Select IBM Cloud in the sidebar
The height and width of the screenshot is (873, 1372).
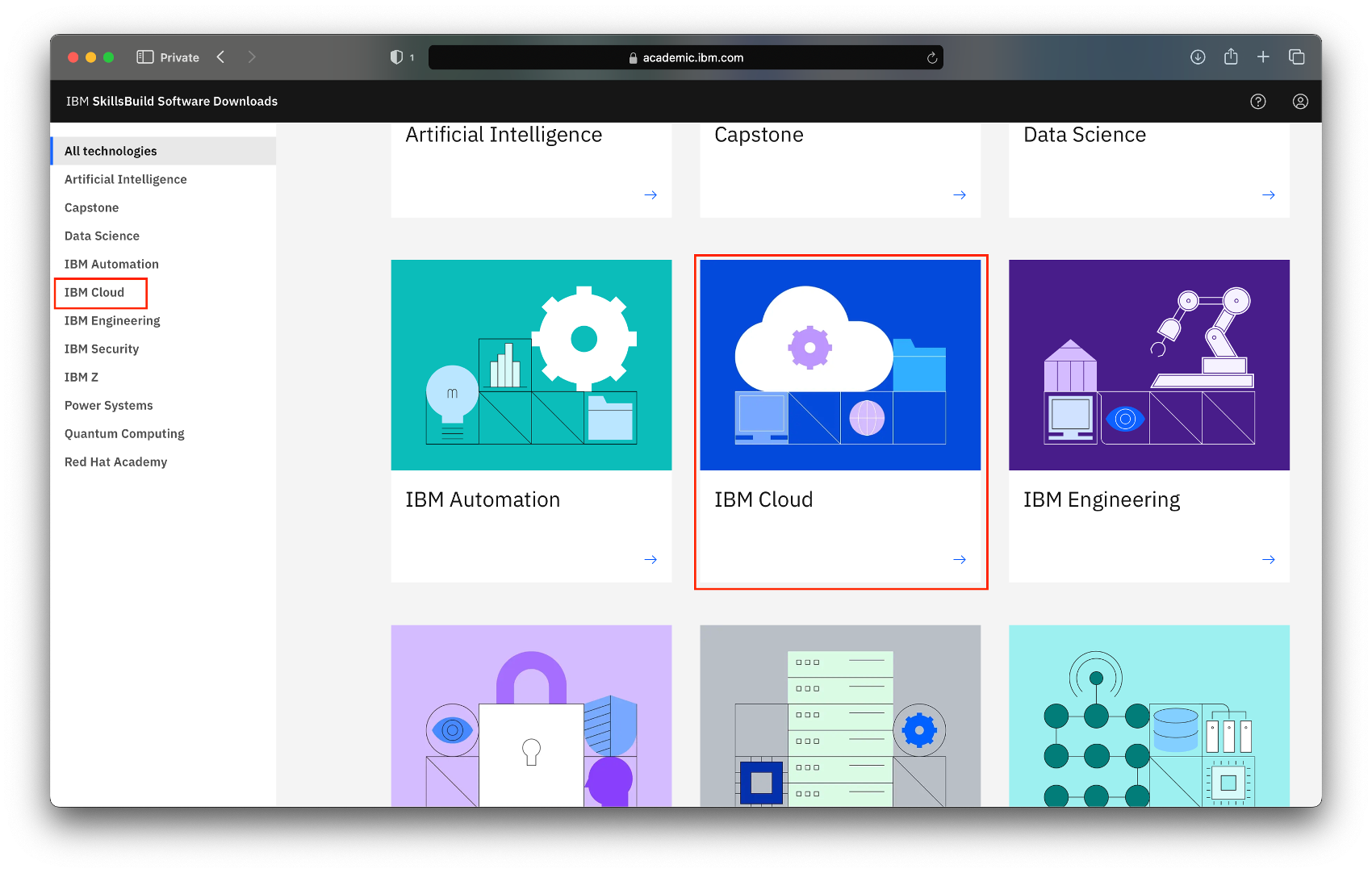(x=164, y=292)
